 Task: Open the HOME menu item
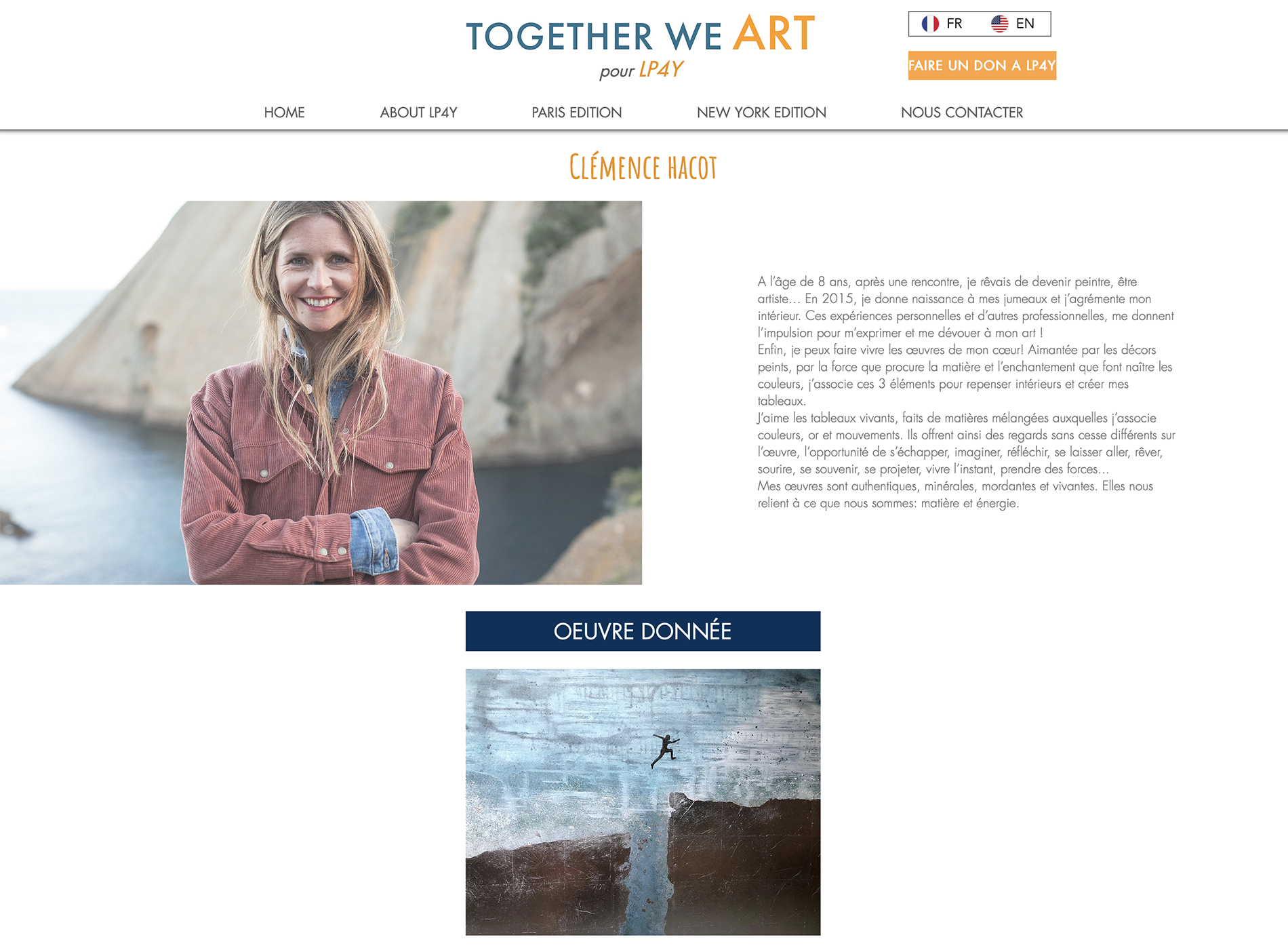click(284, 113)
